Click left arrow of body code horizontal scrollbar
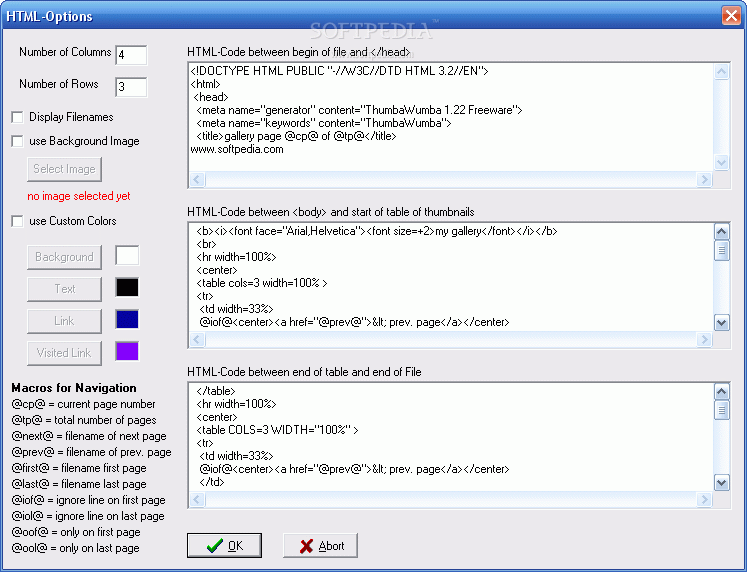Viewport: 747px width, 572px height. pyautogui.click(x=198, y=340)
